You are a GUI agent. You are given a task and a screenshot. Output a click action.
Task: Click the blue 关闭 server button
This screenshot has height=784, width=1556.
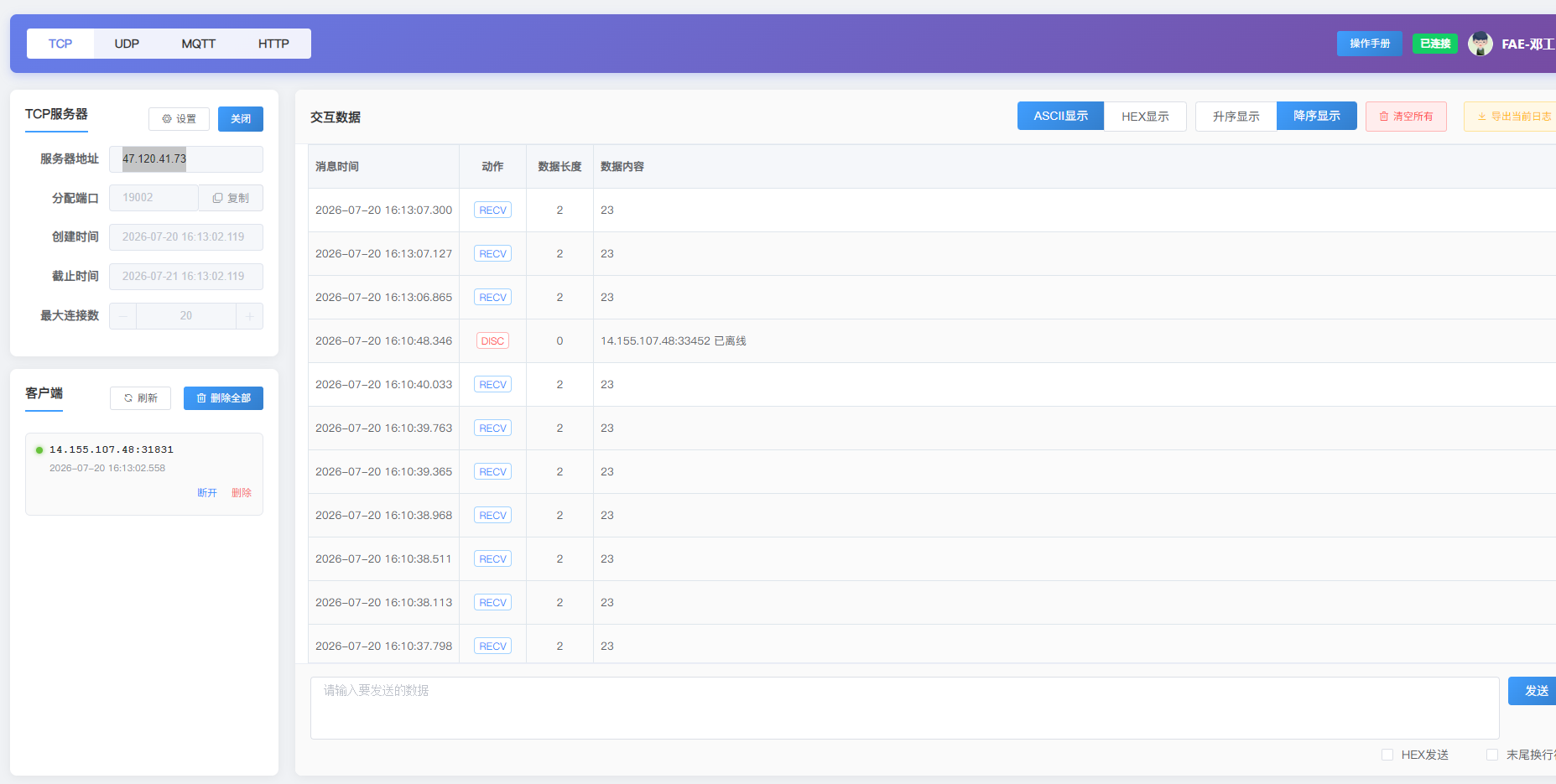click(241, 119)
